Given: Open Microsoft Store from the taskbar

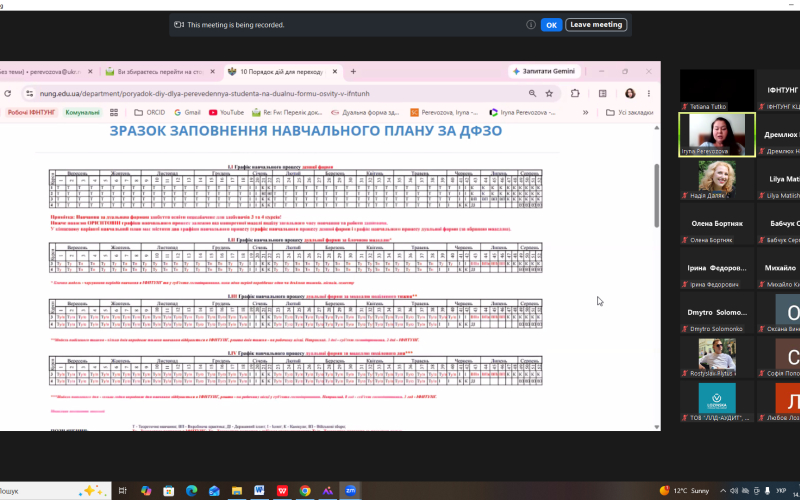Looking at the screenshot, I should (168, 491).
